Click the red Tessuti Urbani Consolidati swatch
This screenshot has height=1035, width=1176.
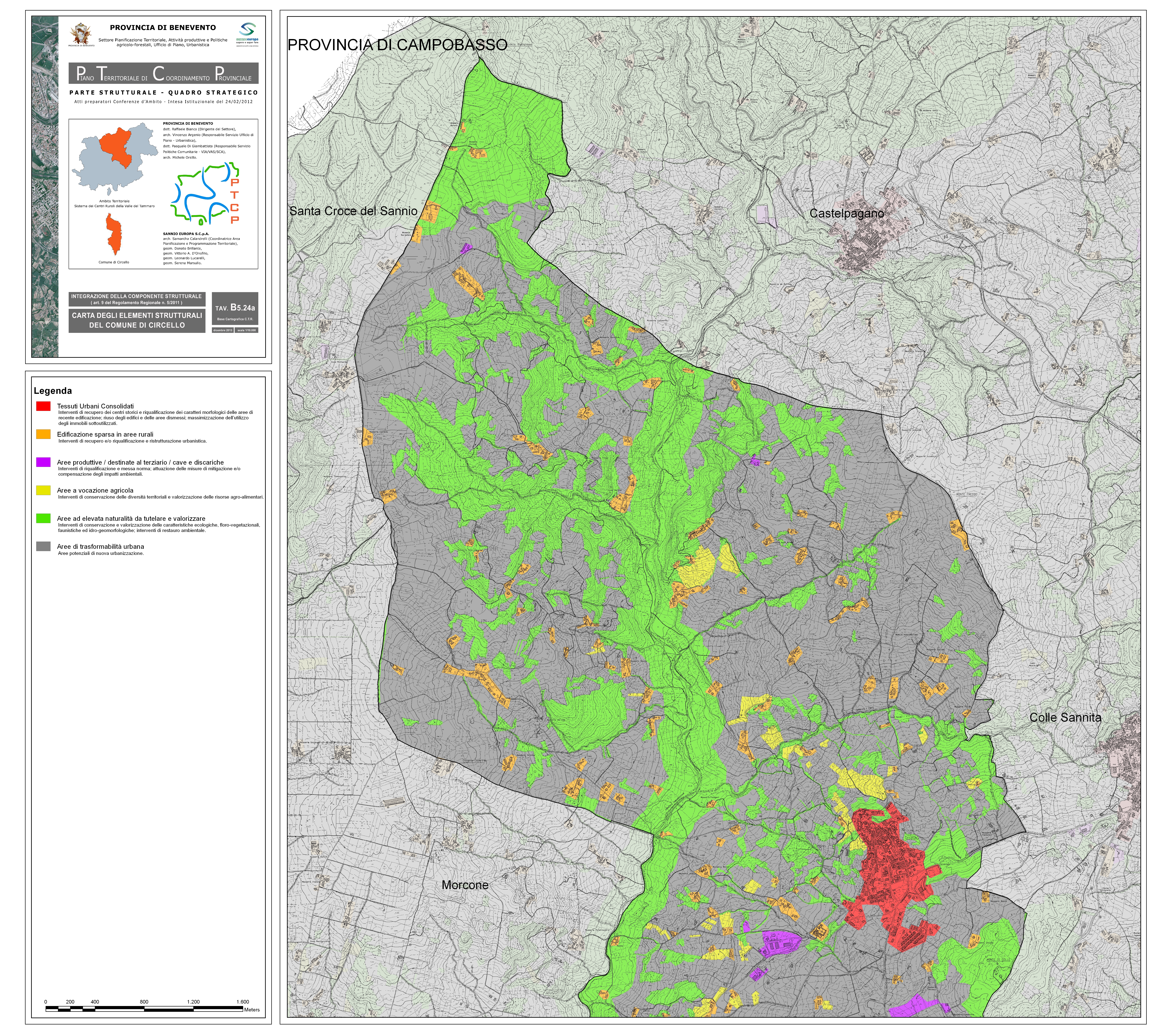coord(43,406)
